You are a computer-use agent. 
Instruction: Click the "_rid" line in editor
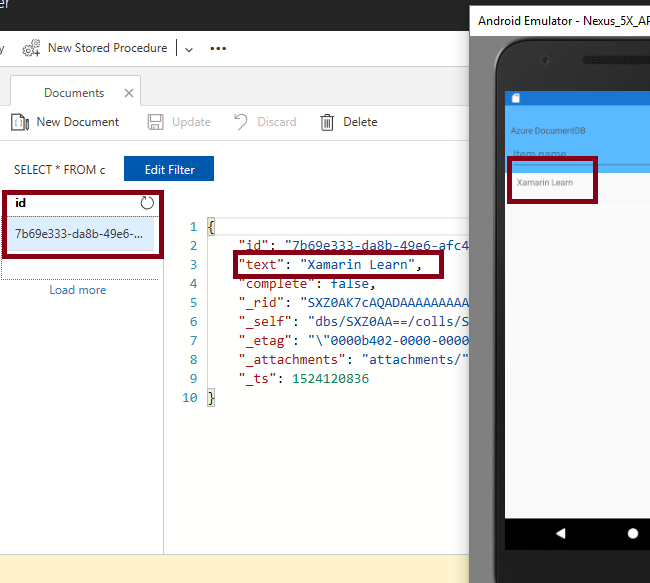[x=354, y=303]
